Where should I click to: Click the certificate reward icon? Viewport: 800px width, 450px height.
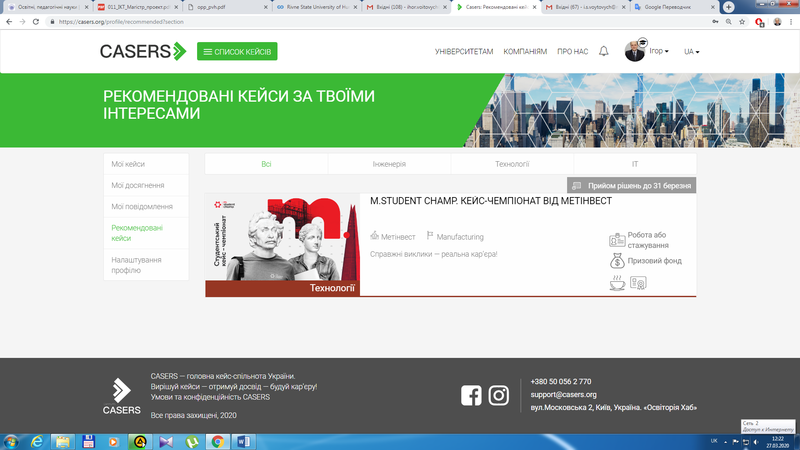coord(638,283)
